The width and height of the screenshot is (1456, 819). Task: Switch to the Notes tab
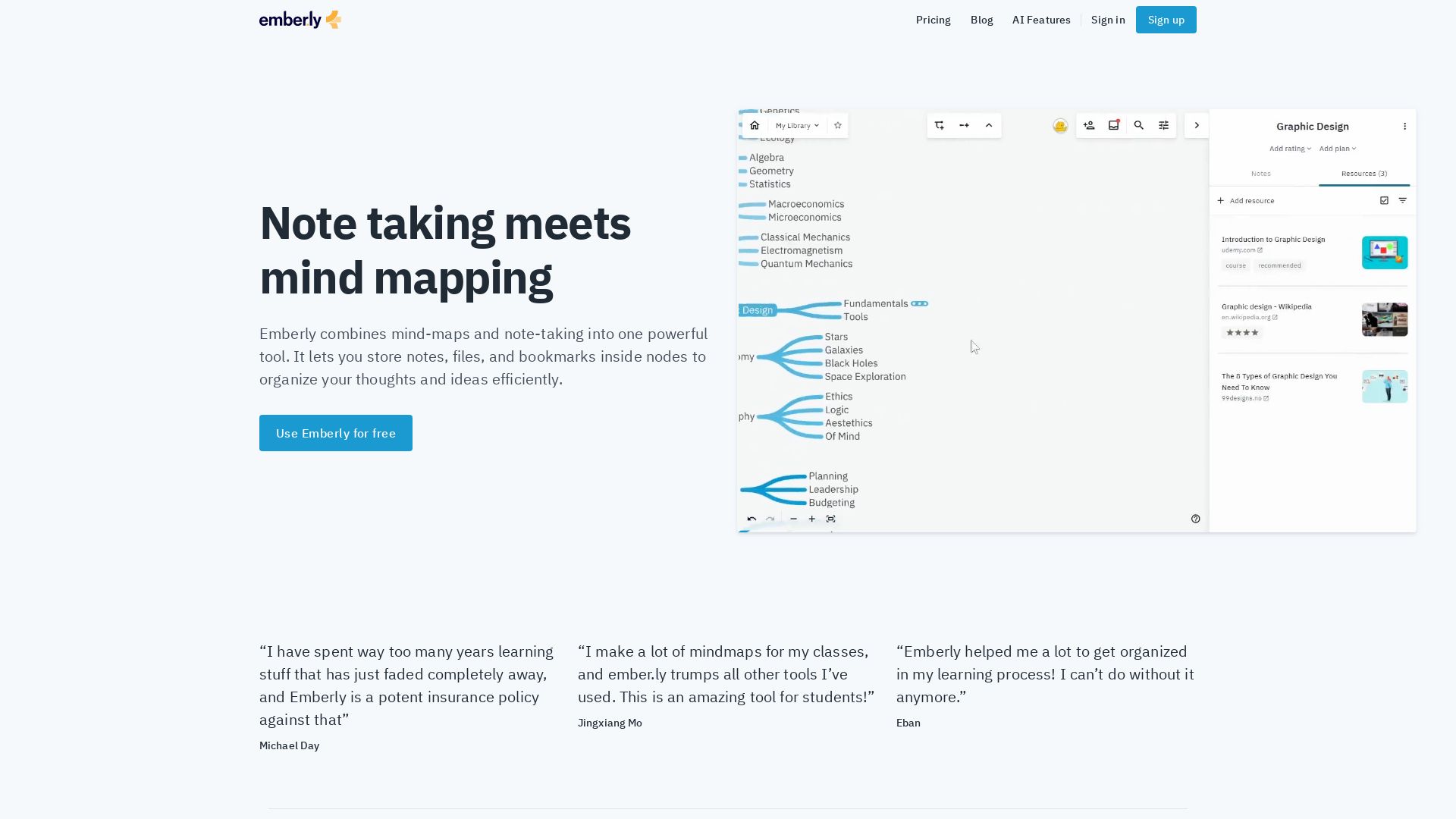[1261, 174]
